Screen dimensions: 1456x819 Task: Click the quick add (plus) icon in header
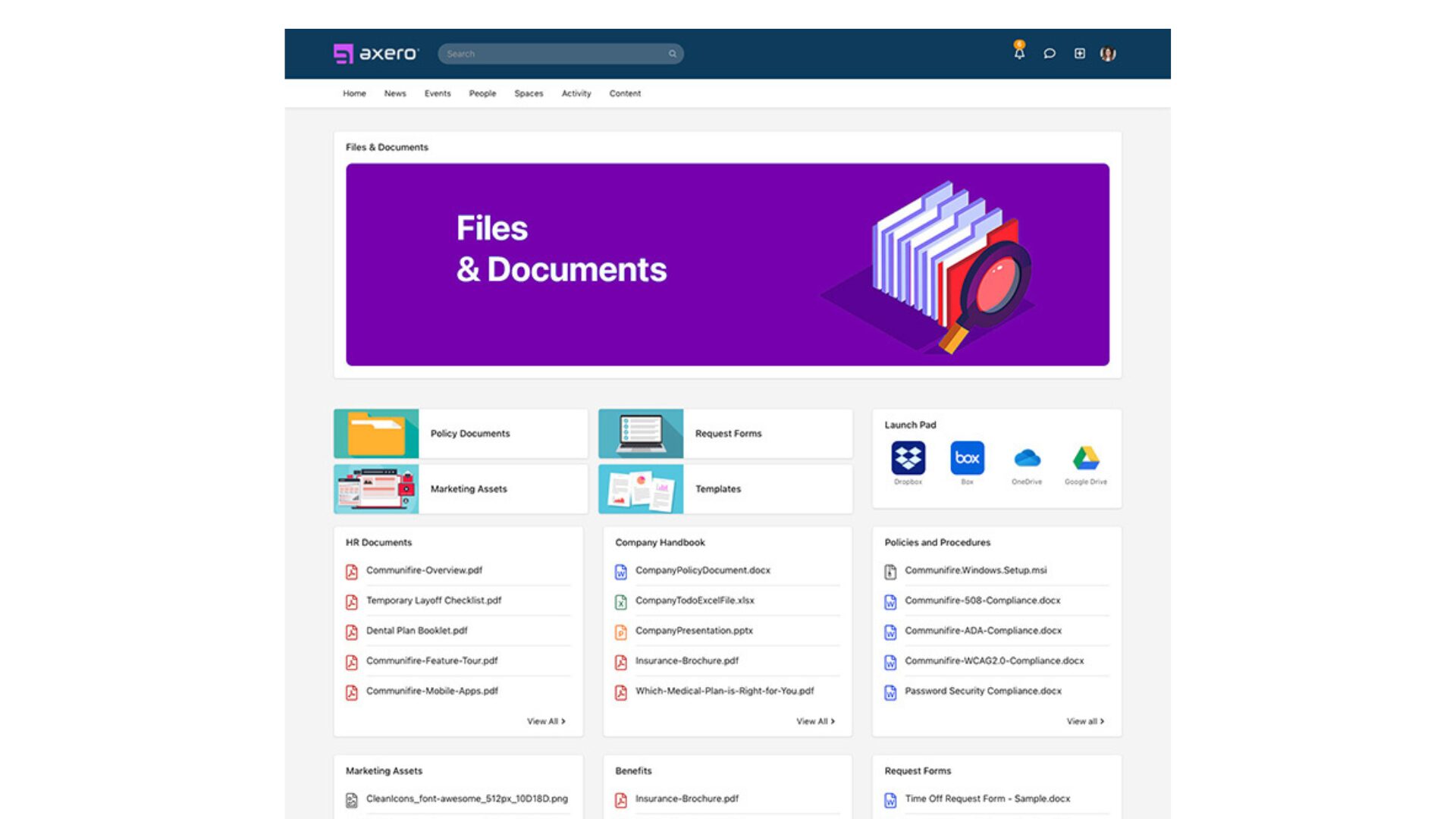pyautogui.click(x=1080, y=53)
